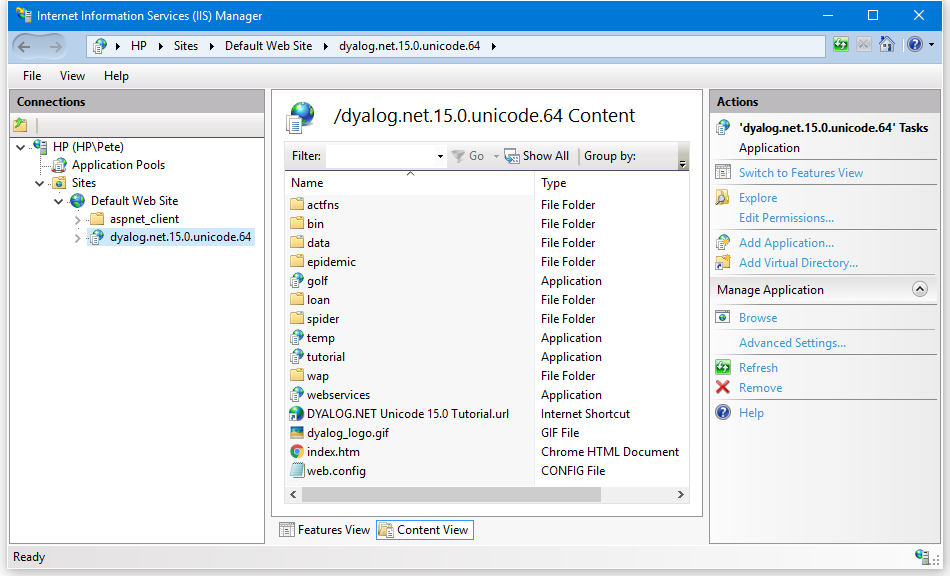The image size is (950, 576).
Task: Open the View menu
Action: point(72,76)
